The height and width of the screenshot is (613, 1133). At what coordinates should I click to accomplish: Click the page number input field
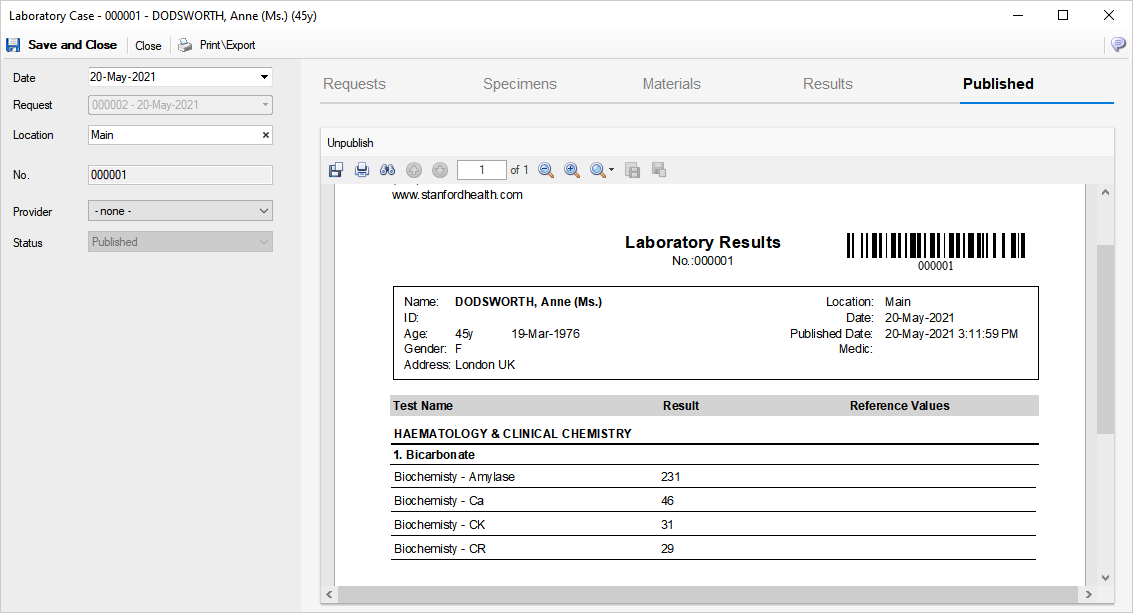tap(481, 170)
